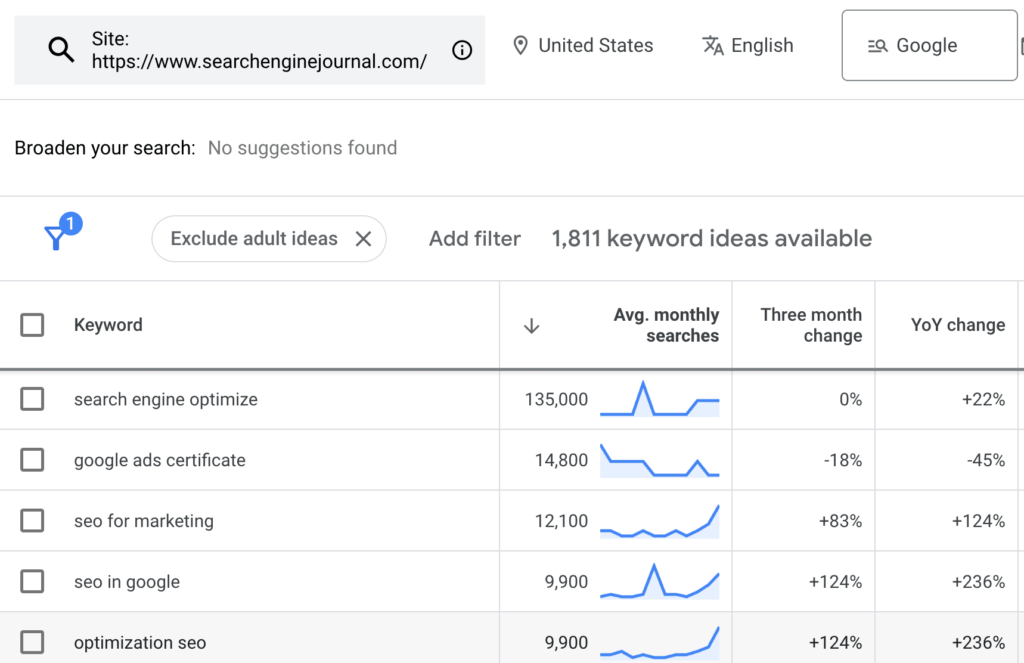Check the checkbox for google ads certificate
This screenshot has height=663, width=1024.
click(32, 460)
